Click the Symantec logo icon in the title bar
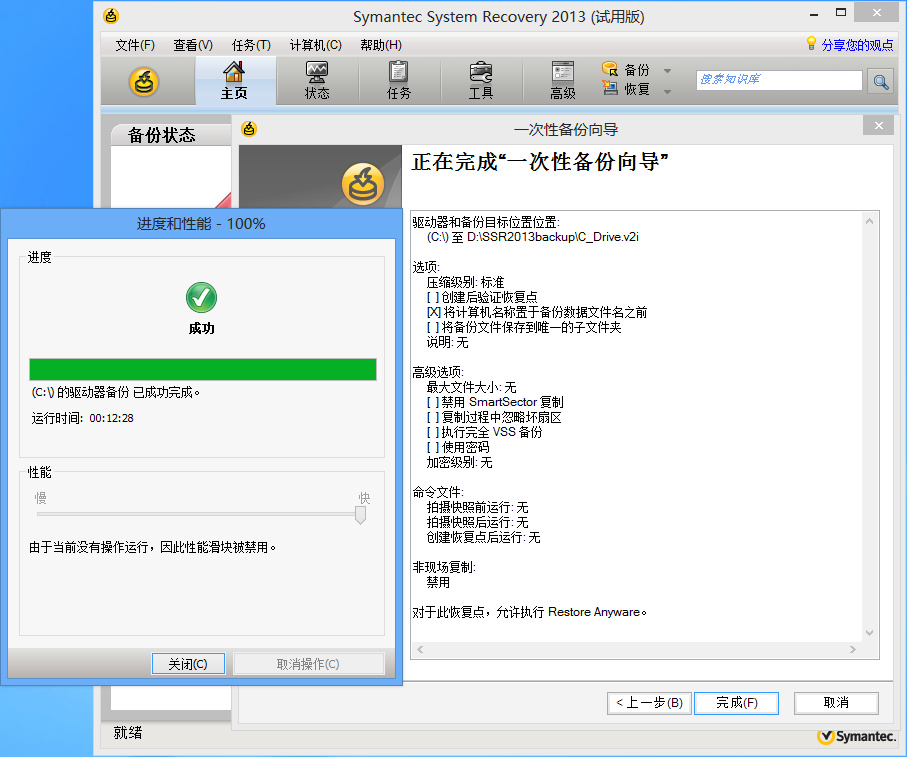Viewport: 907px width, 757px height. point(110,16)
